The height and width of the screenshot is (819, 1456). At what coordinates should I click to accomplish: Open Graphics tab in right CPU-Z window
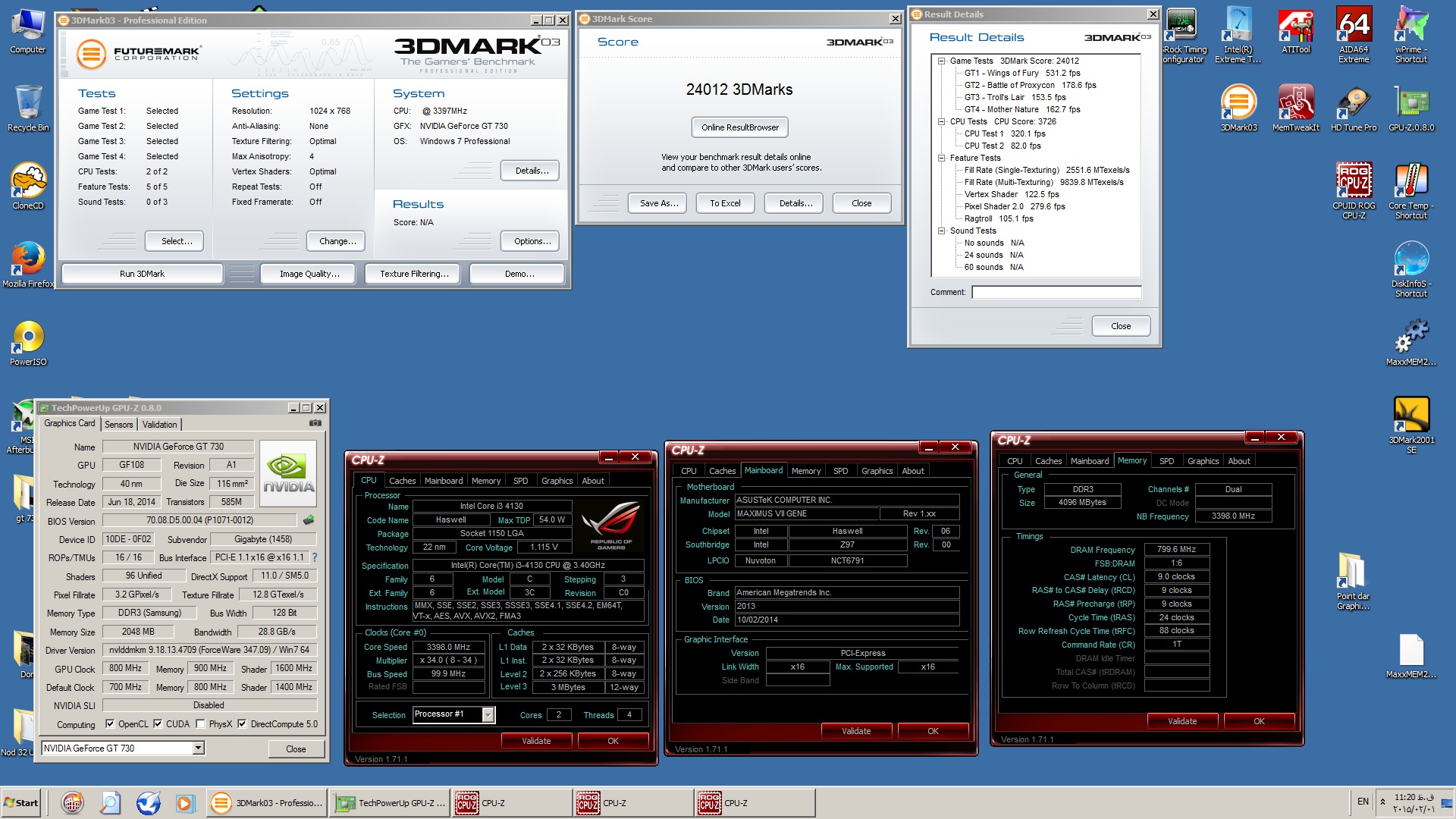[1203, 461]
